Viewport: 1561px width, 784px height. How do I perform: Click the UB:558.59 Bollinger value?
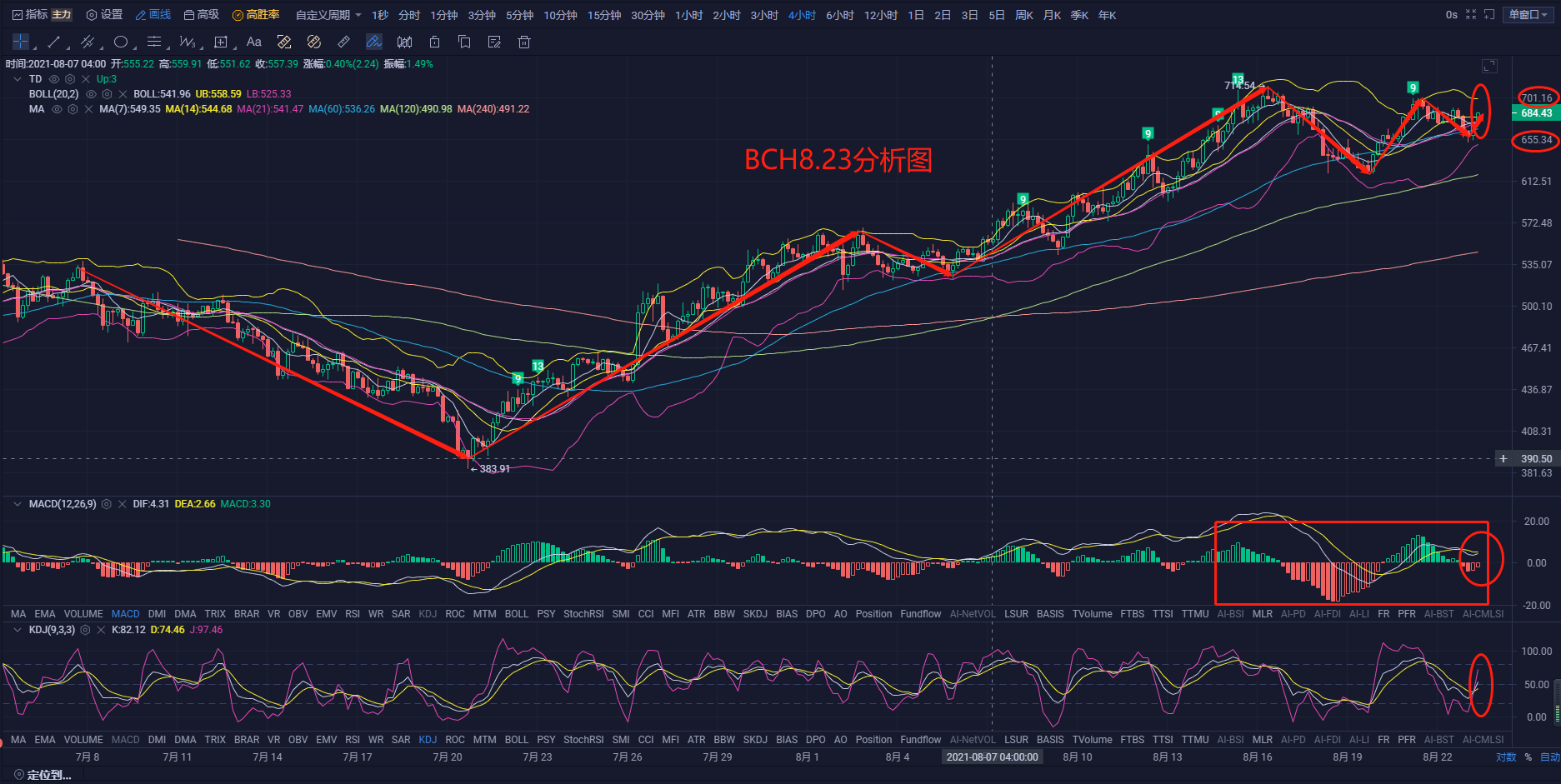pos(218,94)
